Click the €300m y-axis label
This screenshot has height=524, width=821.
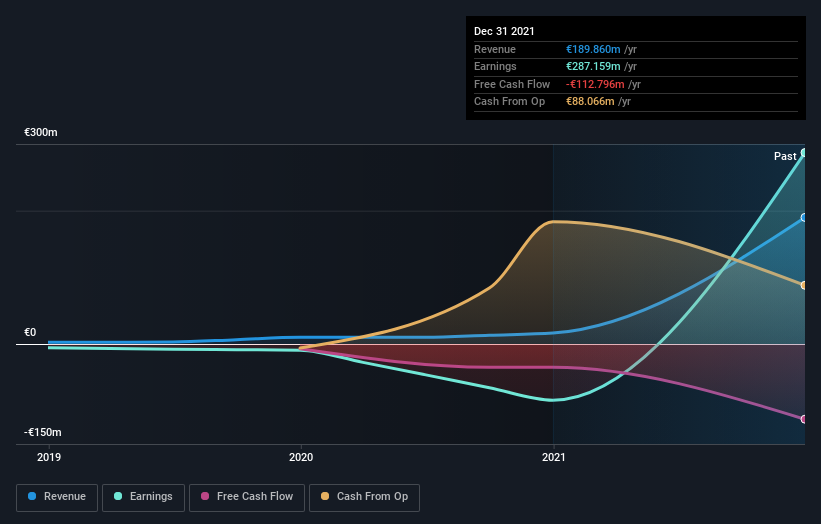pyautogui.click(x=41, y=132)
